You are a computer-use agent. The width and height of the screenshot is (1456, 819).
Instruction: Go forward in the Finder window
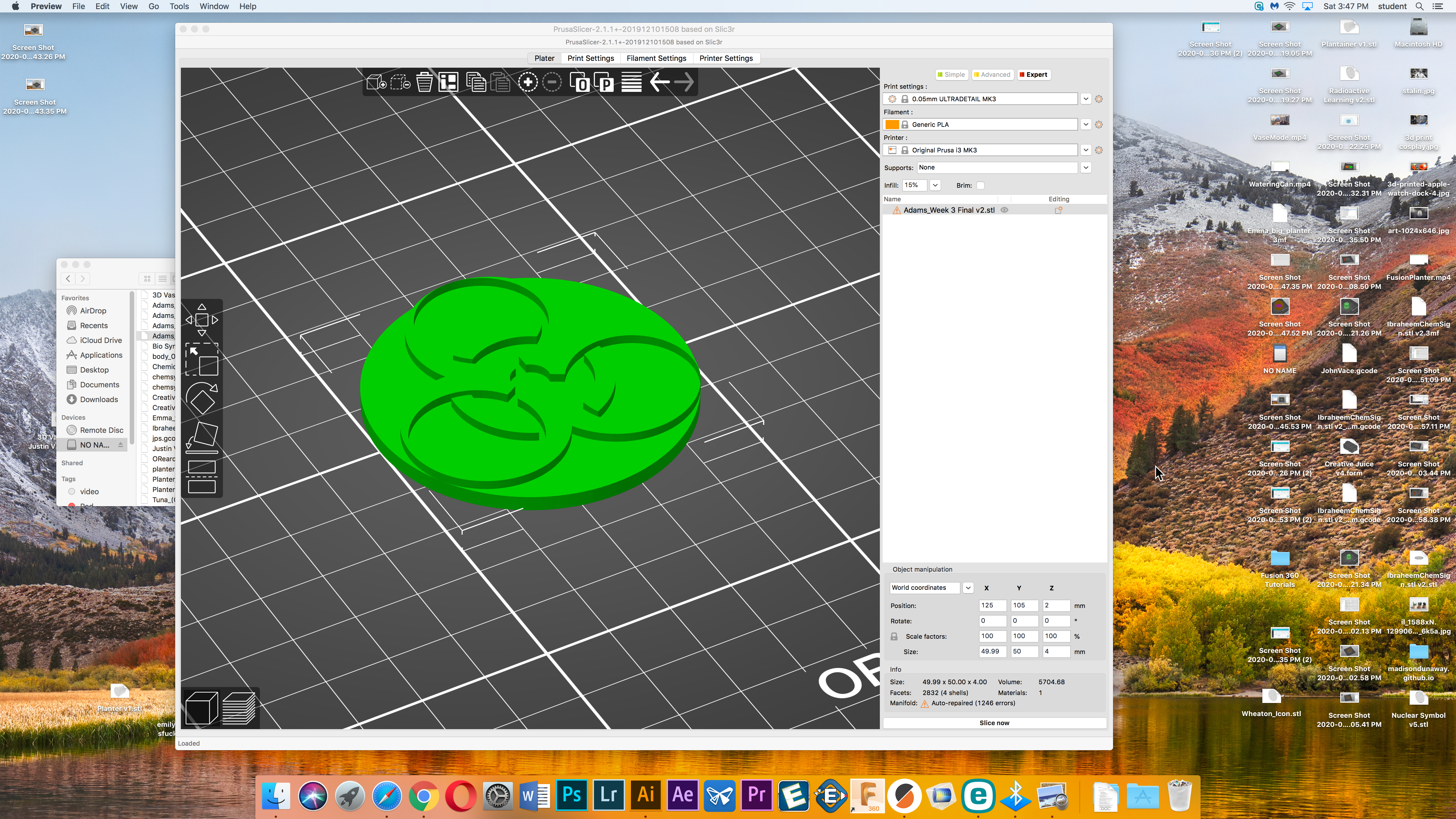coord(82,279)
